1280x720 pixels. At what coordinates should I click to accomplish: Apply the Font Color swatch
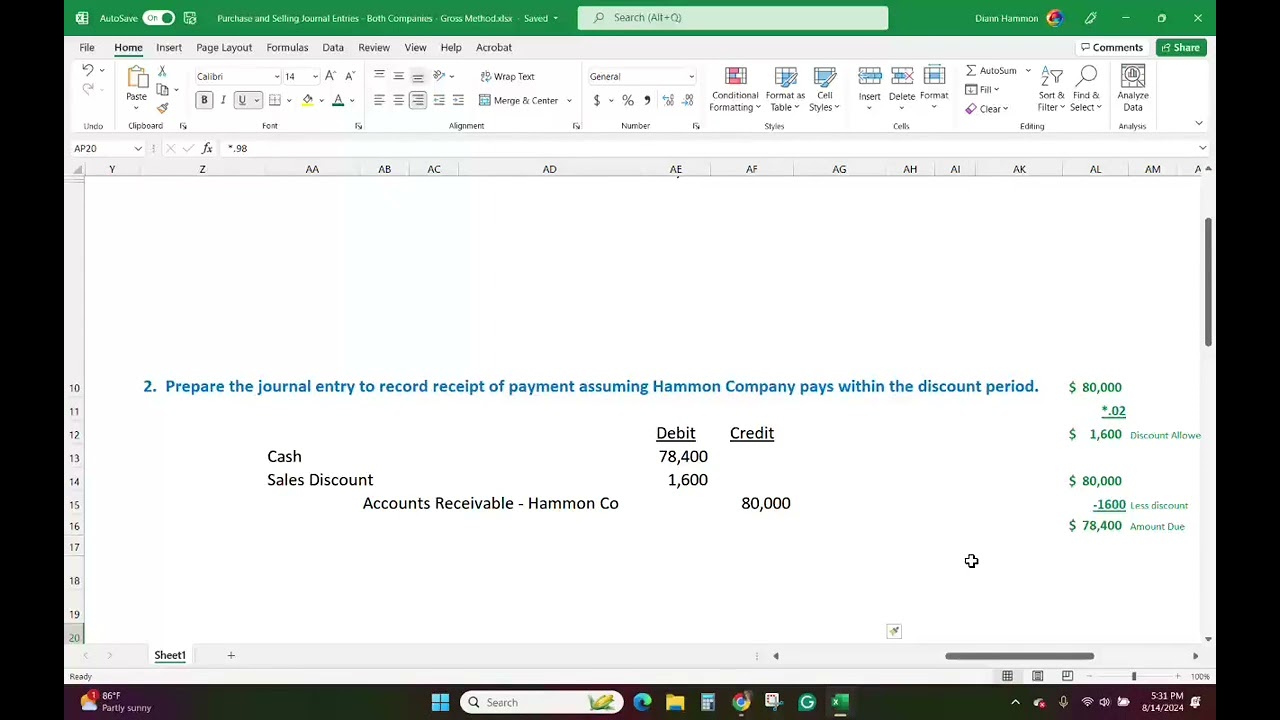(x=338, y=100)
